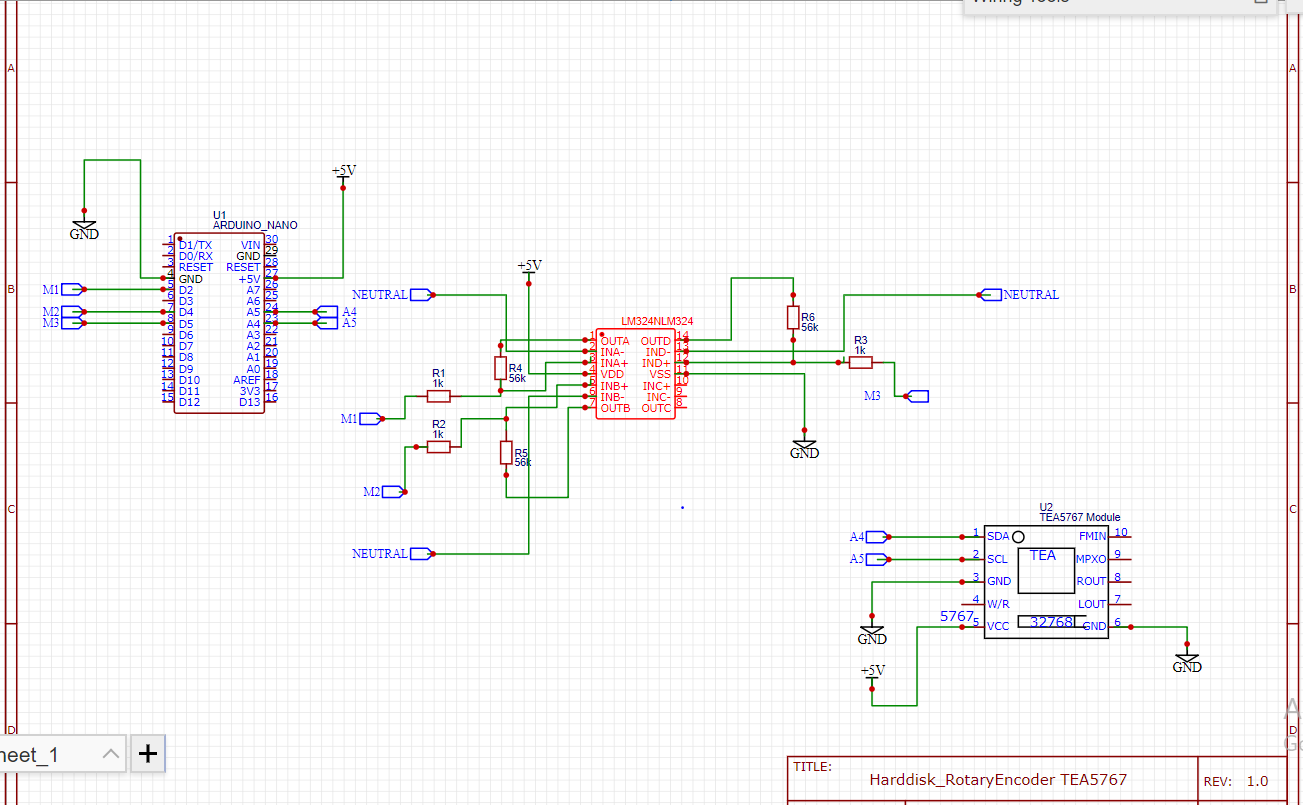Select the A5 net port at TEA5767 SCL
Screen dimensions: 1303x805
[868, 559]
